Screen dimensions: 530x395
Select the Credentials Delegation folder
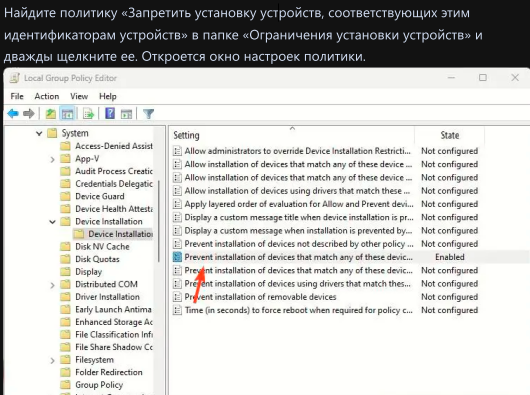pyautogui.click(x=106, y=183)
